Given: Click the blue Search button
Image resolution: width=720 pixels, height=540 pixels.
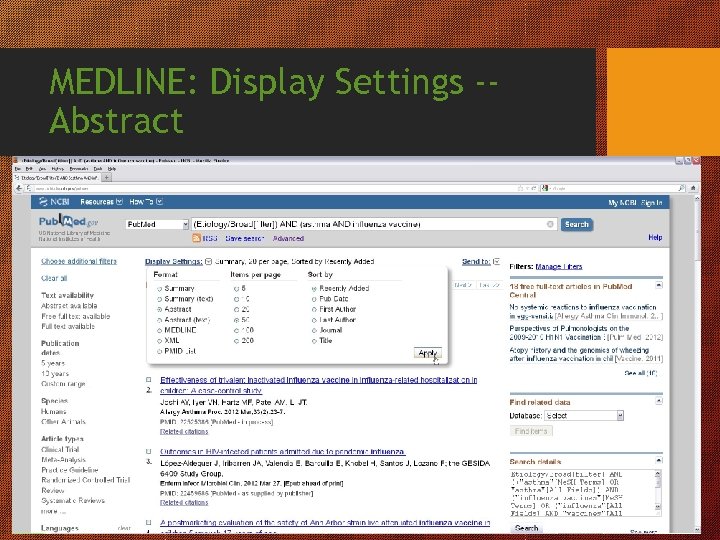Looking at the screenshot, I should 577,225.
